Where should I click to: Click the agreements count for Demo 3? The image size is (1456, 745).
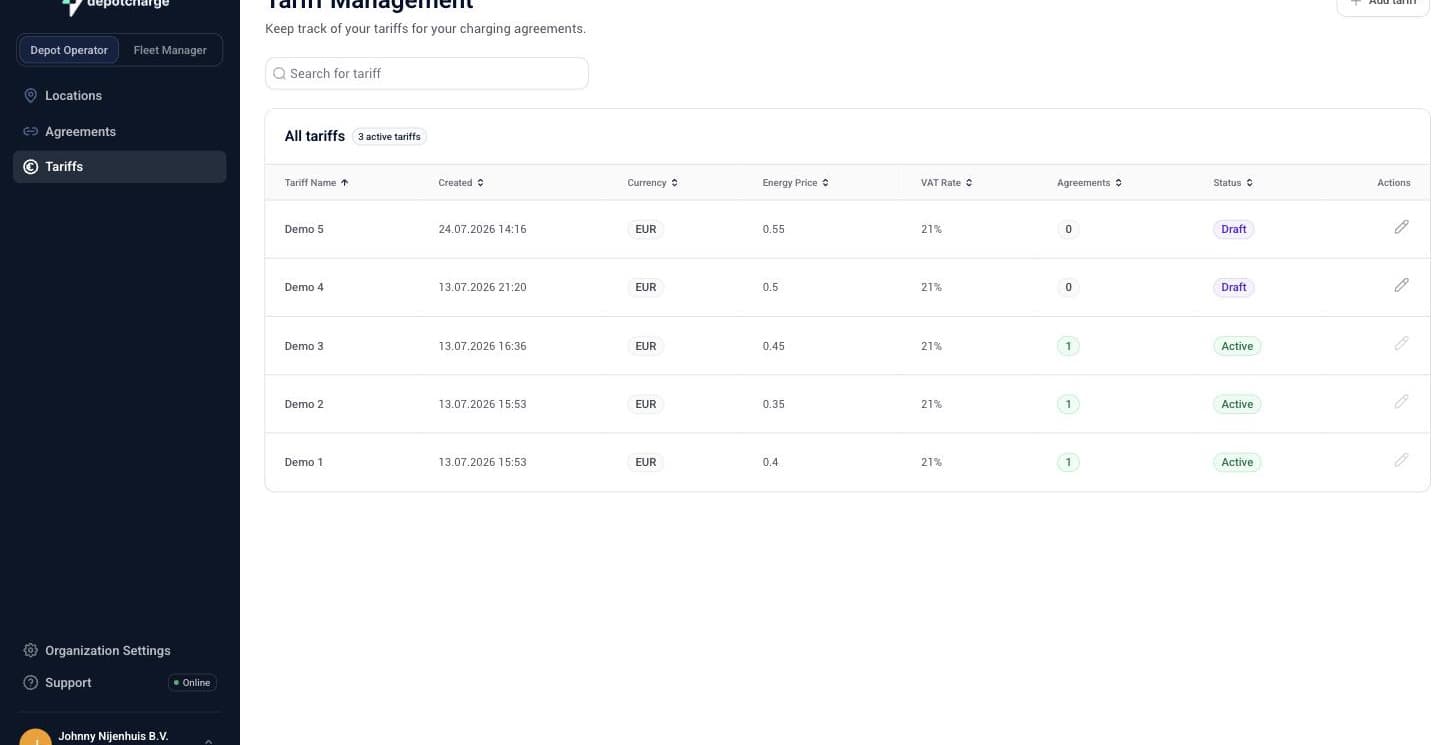[1068, 346]
